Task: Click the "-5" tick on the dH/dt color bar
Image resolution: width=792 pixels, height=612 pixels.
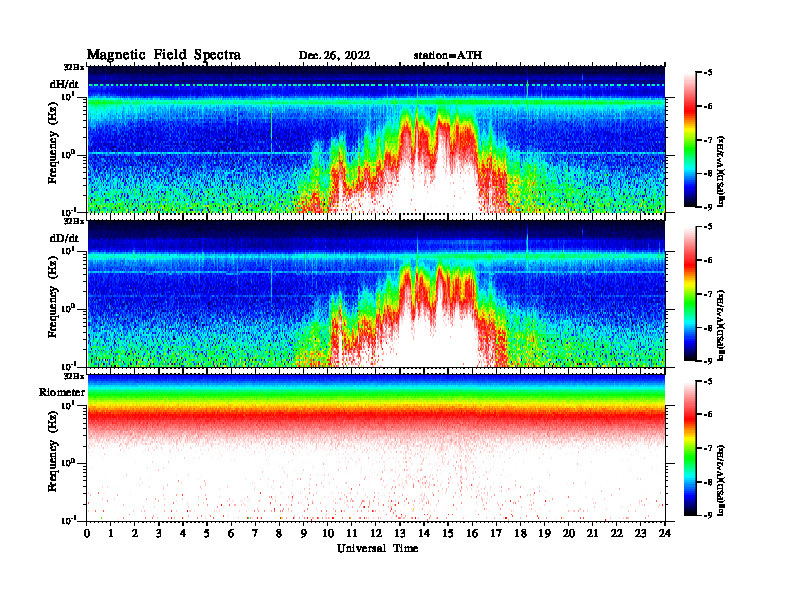Action: click(708, 73)
